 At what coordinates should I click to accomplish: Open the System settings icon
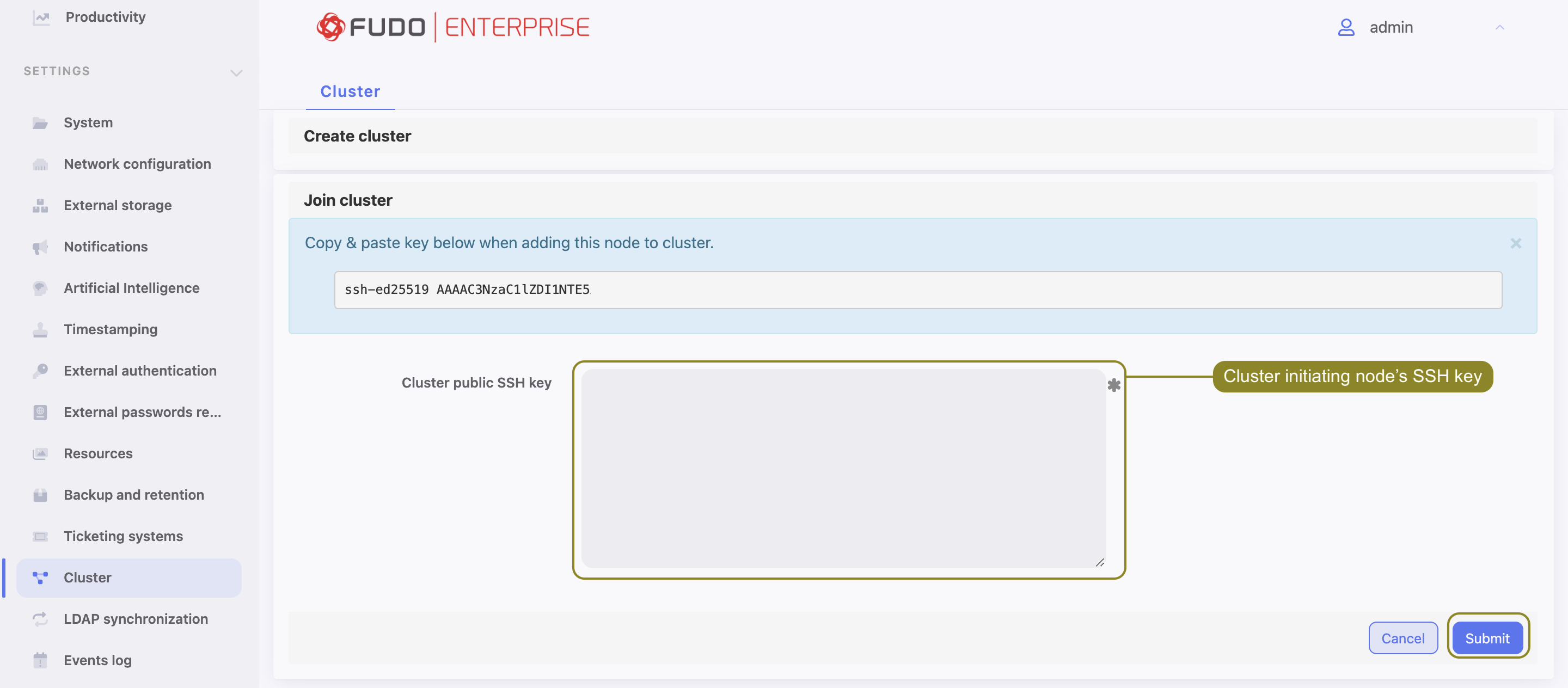coord(40,123)
